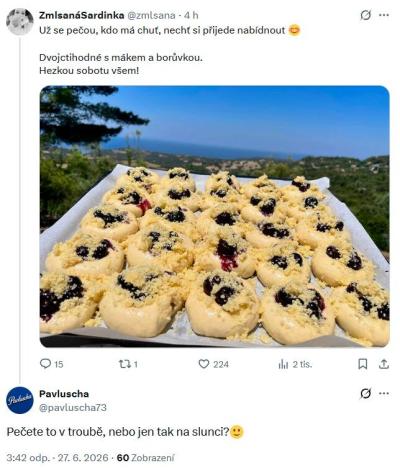Open ZmlsanáSardinka display name link
The image size is (400, 468).
coord(82,15)
